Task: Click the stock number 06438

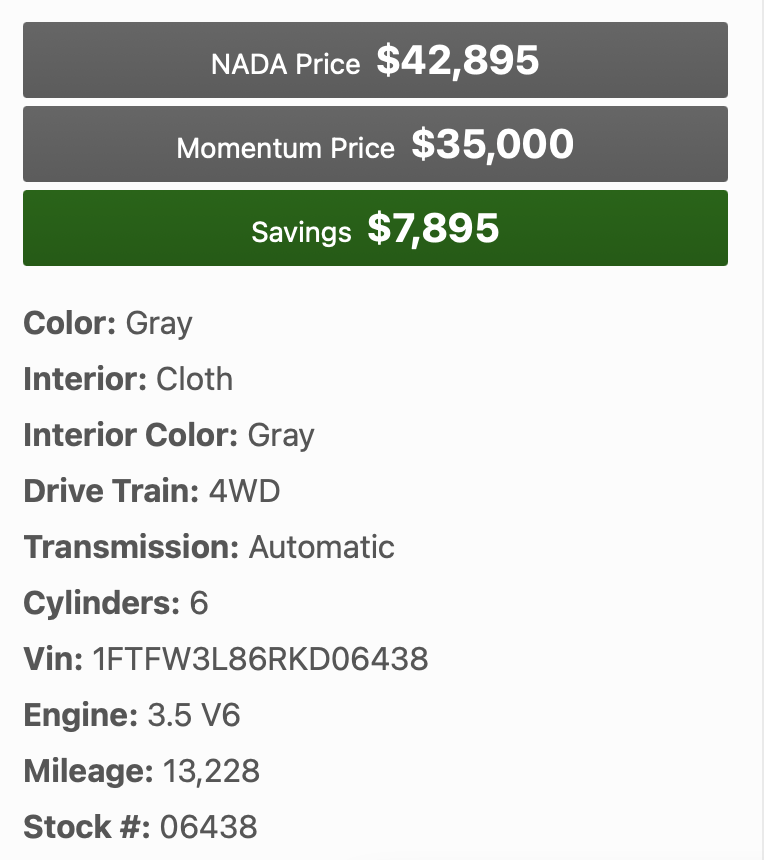Action: 208,827
